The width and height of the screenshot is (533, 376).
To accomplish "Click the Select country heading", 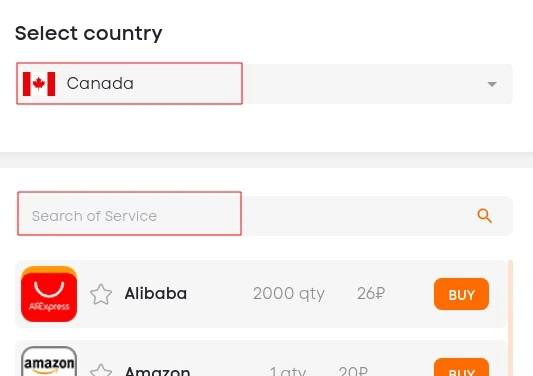I will [x=89, y=33].
